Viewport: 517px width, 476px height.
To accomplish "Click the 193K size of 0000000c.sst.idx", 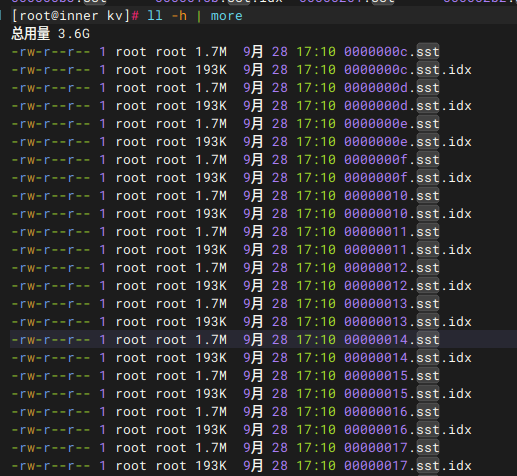I will tap(211, 70).
